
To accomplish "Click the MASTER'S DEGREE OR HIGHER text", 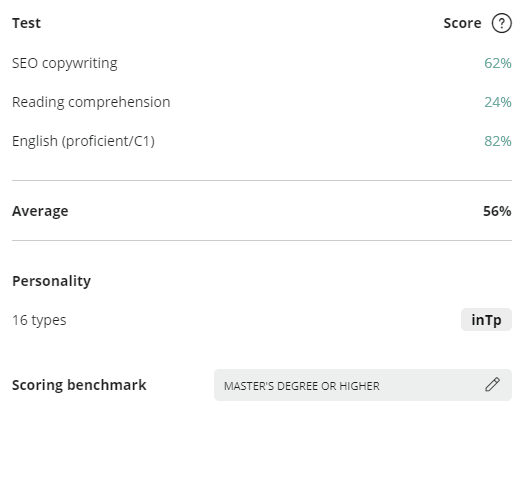I will [x=302, y=386].
